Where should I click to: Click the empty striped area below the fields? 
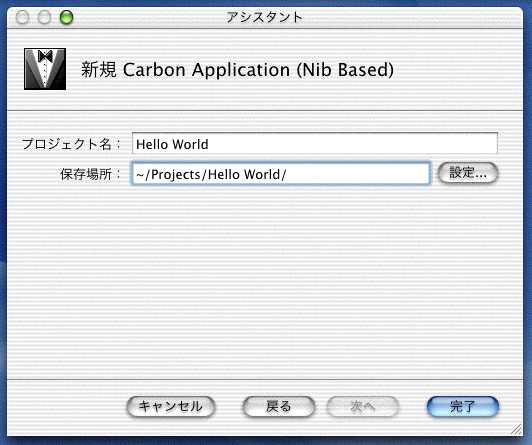(x=265, y=282)
